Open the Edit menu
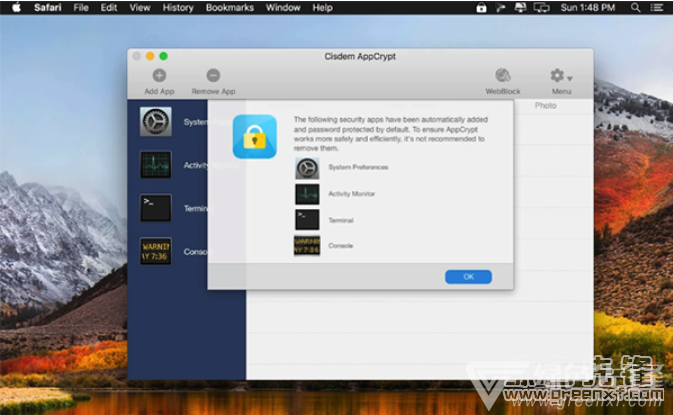The image size is (673, 415). click(109, 7)
